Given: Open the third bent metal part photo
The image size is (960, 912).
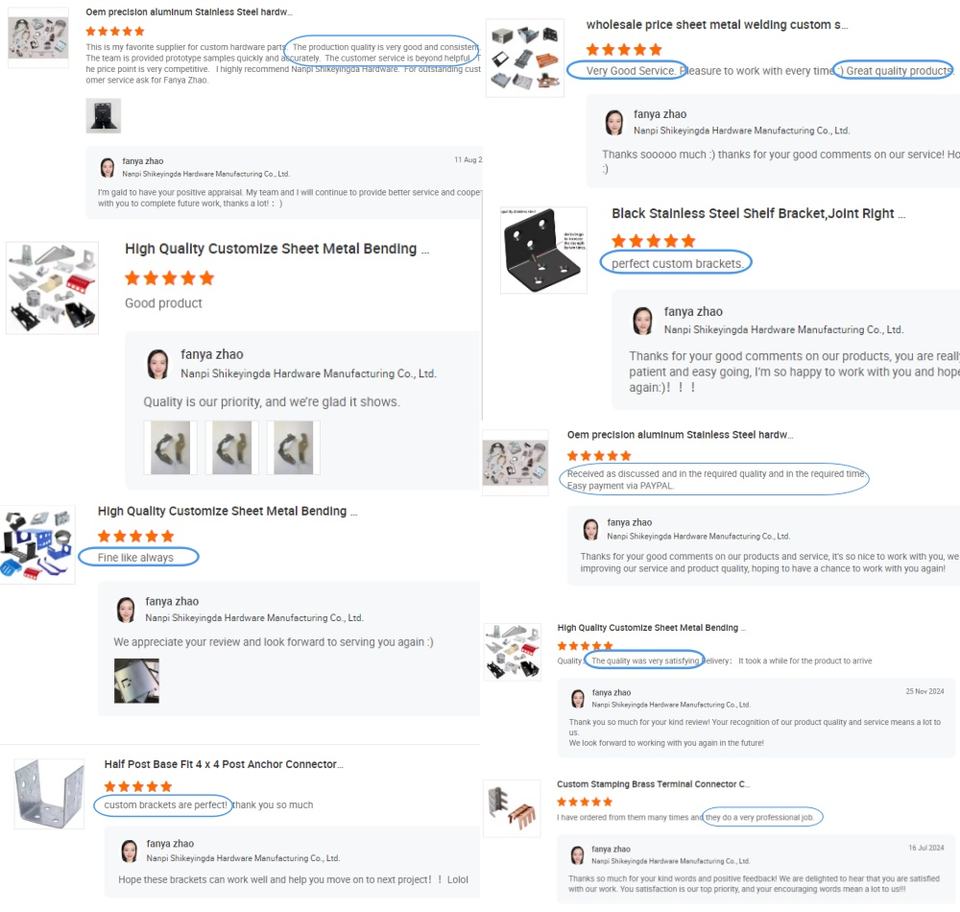Looking at the screenshot, I should point(293,447).
